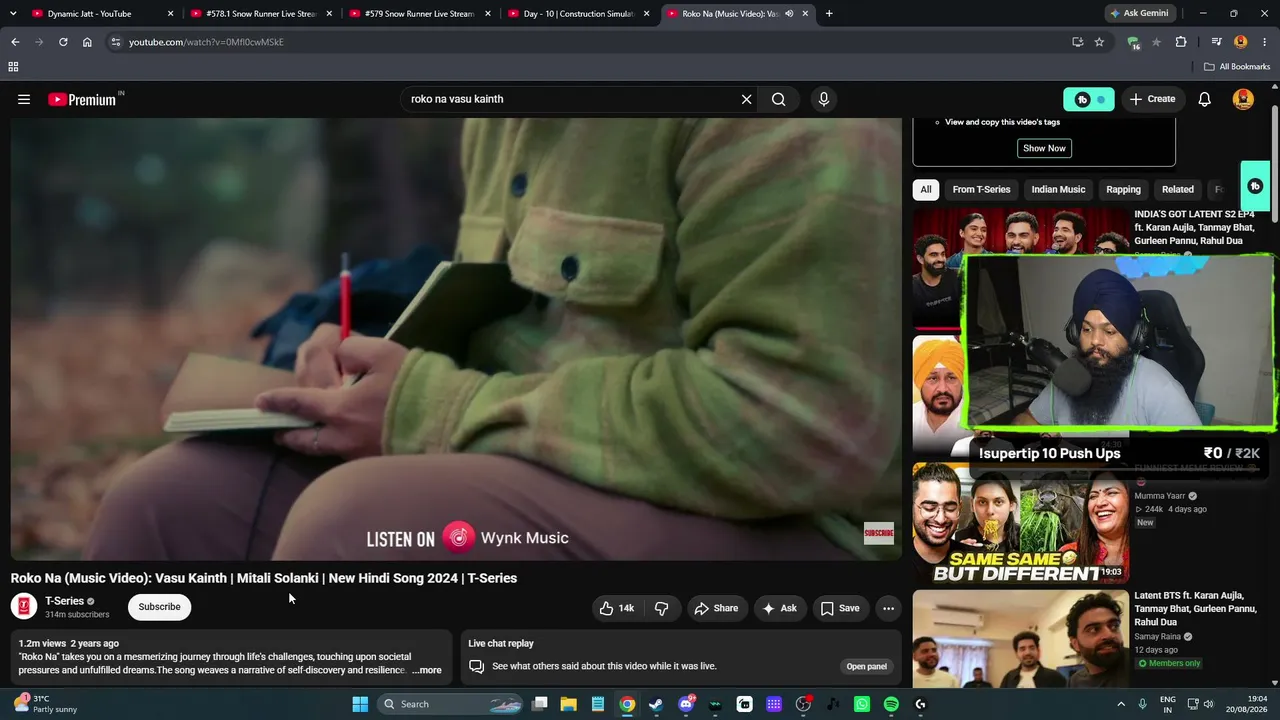Open the T-Series channel avatar
Image resolution: width=1280 pixels, height=720 pixels.
point(24,606)
